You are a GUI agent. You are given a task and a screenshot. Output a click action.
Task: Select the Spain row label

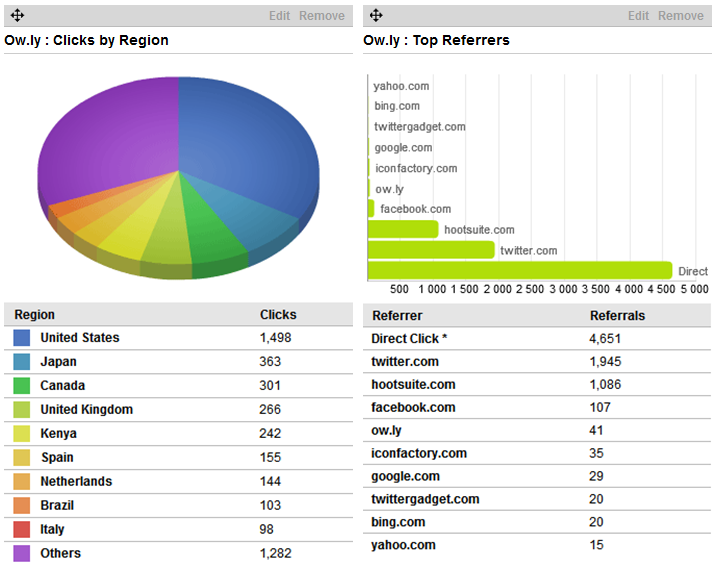tap(57, 458)
